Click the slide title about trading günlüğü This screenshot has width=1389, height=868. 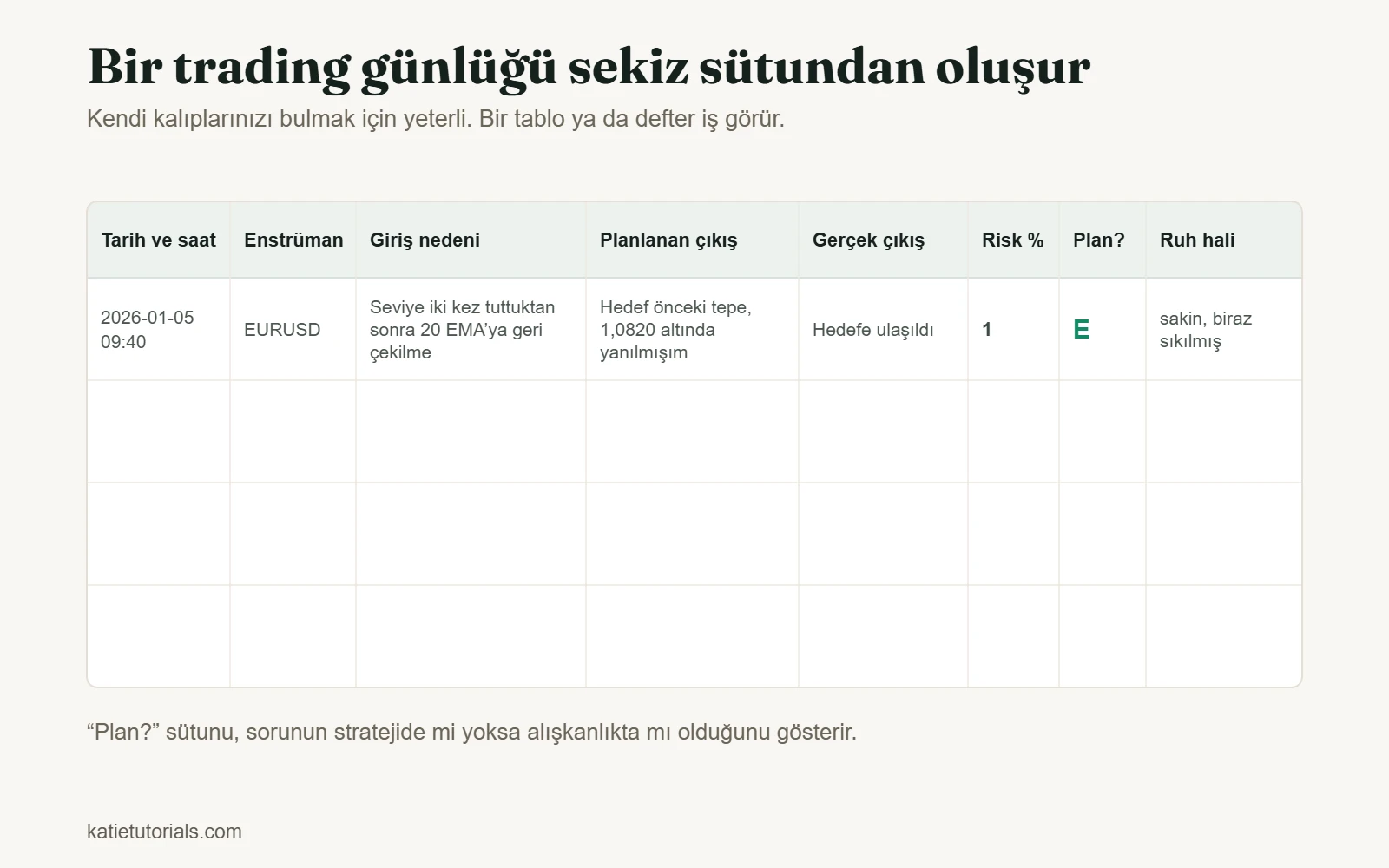pos(589,67)
